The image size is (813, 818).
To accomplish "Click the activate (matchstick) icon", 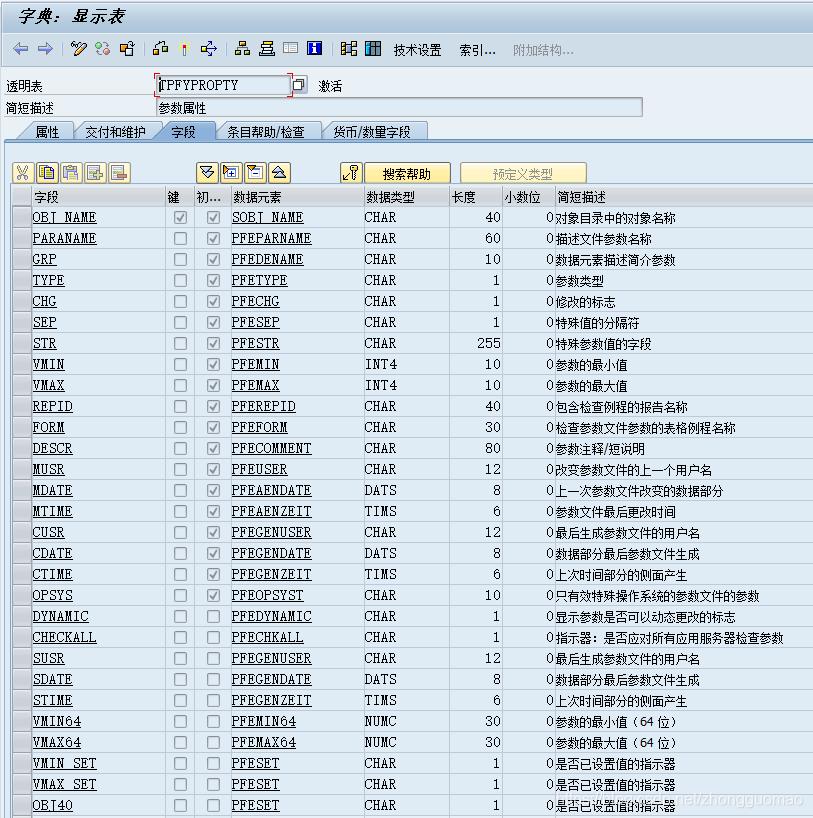I will point(184,49).
